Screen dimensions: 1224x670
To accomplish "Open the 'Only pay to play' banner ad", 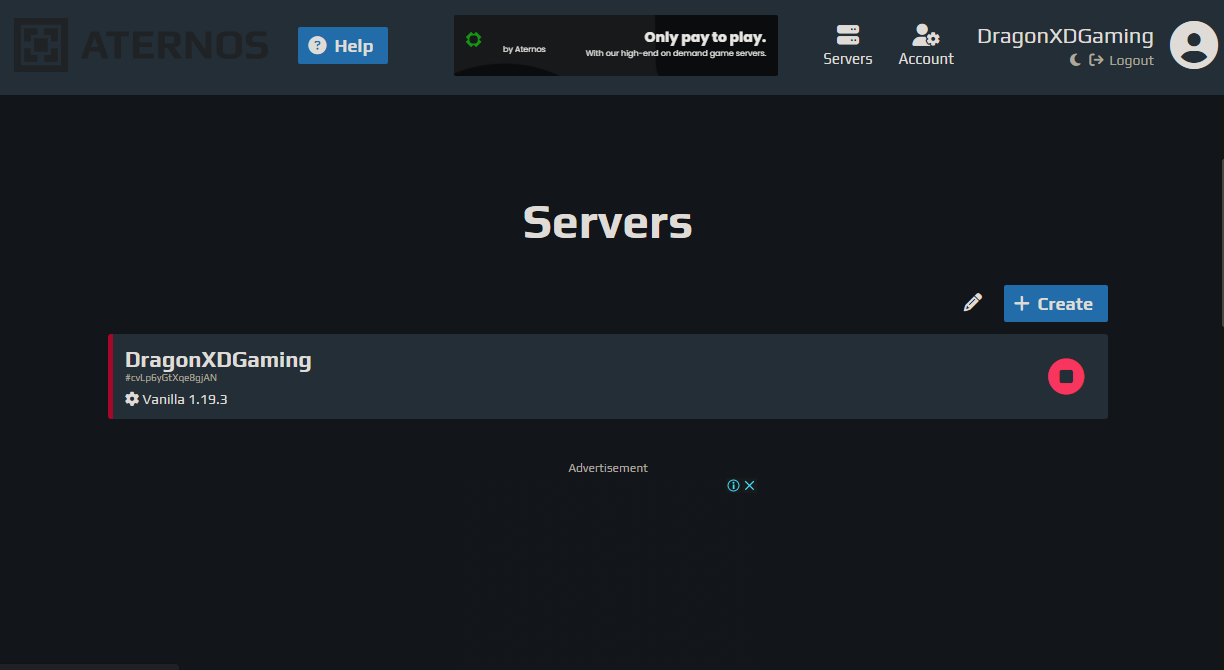I will coord(616,46).
